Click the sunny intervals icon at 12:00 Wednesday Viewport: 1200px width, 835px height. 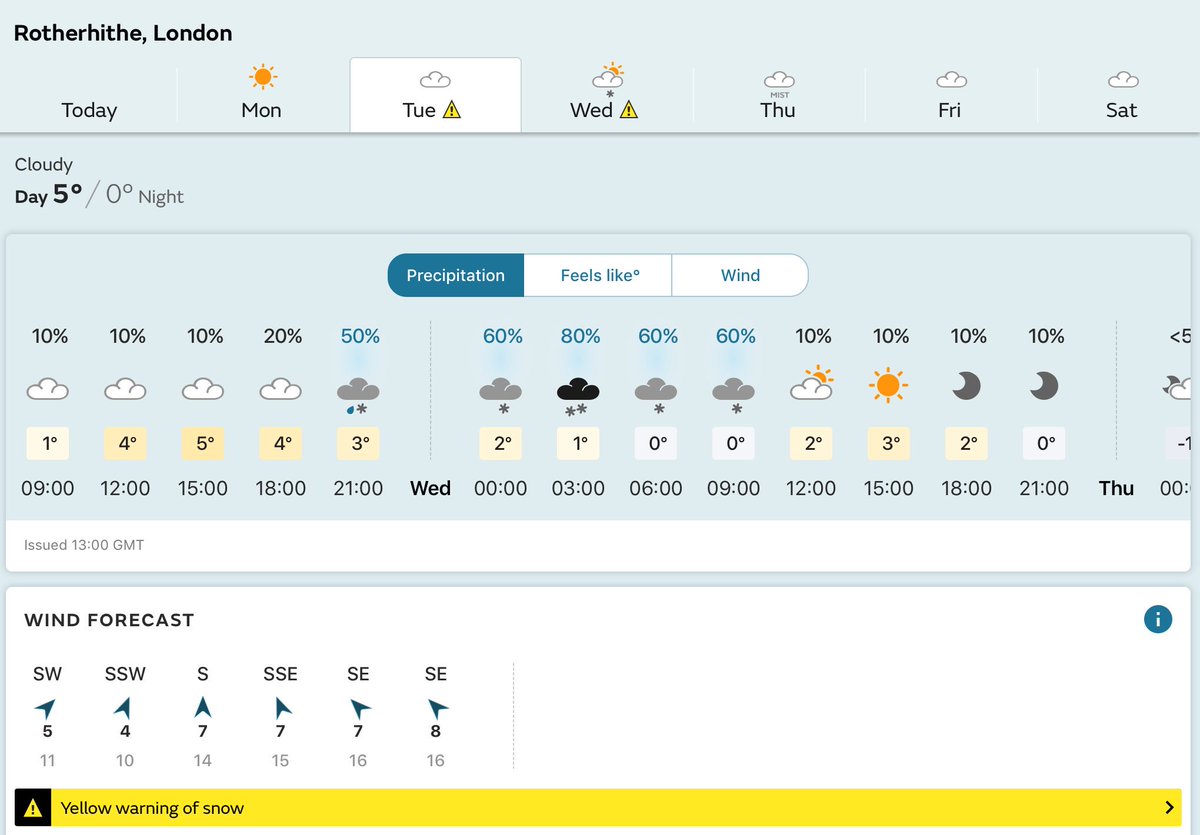coord(811,383)
